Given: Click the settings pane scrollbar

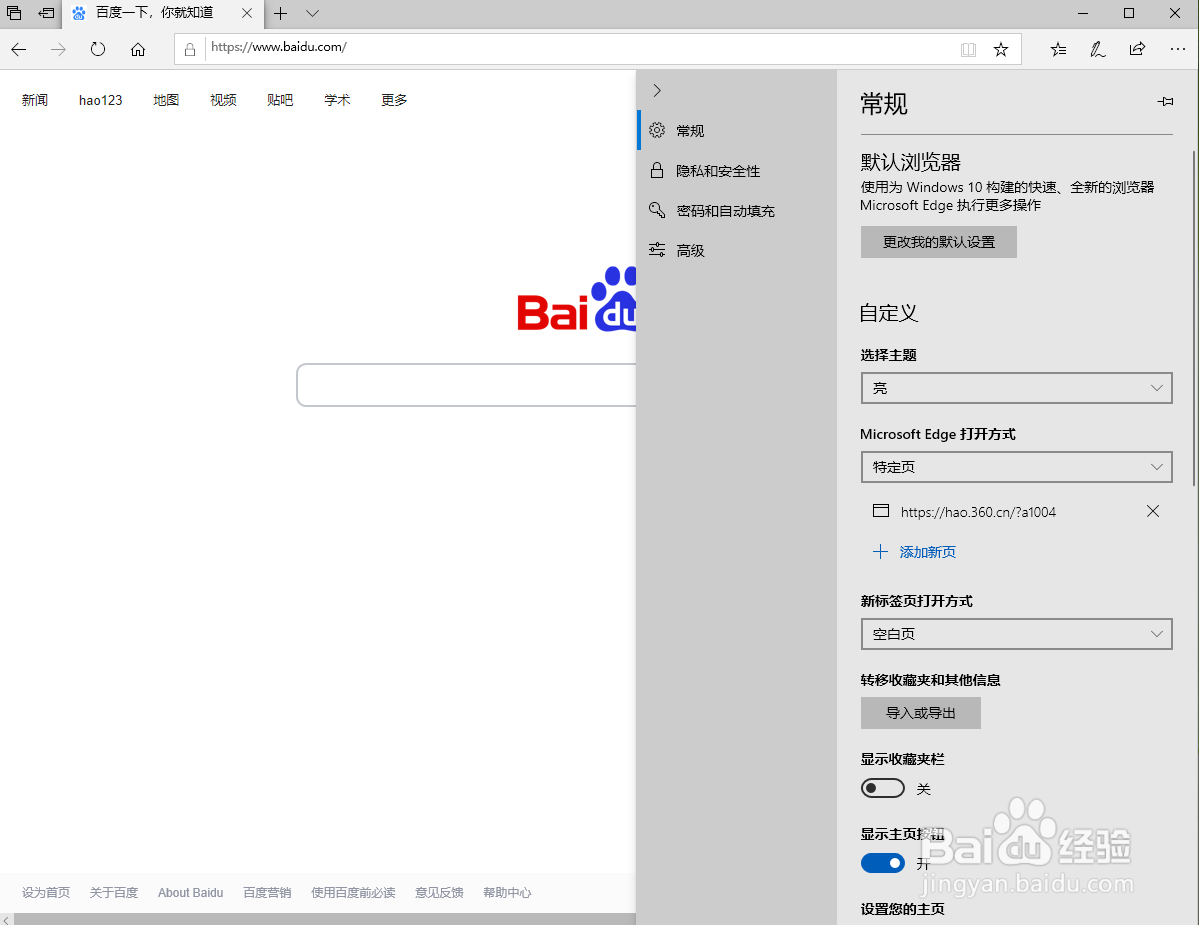Looking at the screenshot, I should 1194,317.
